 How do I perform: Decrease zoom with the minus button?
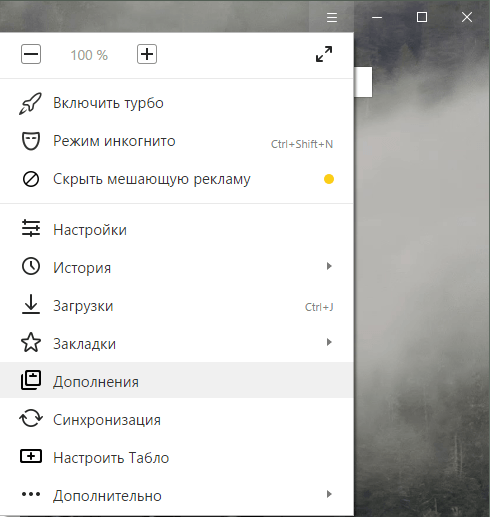tap(31, 54)
